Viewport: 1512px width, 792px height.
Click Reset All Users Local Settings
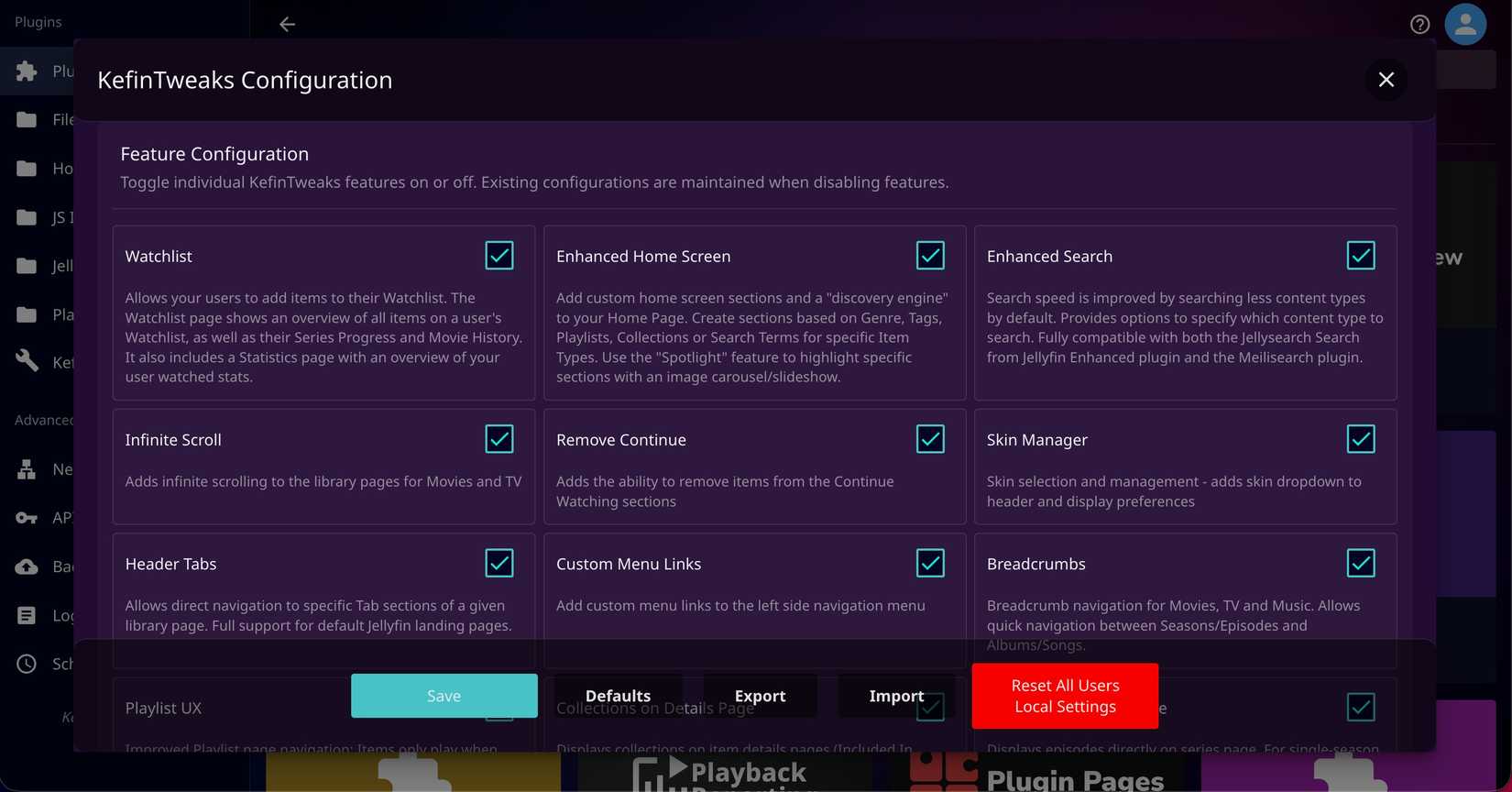coord(1065,696)
